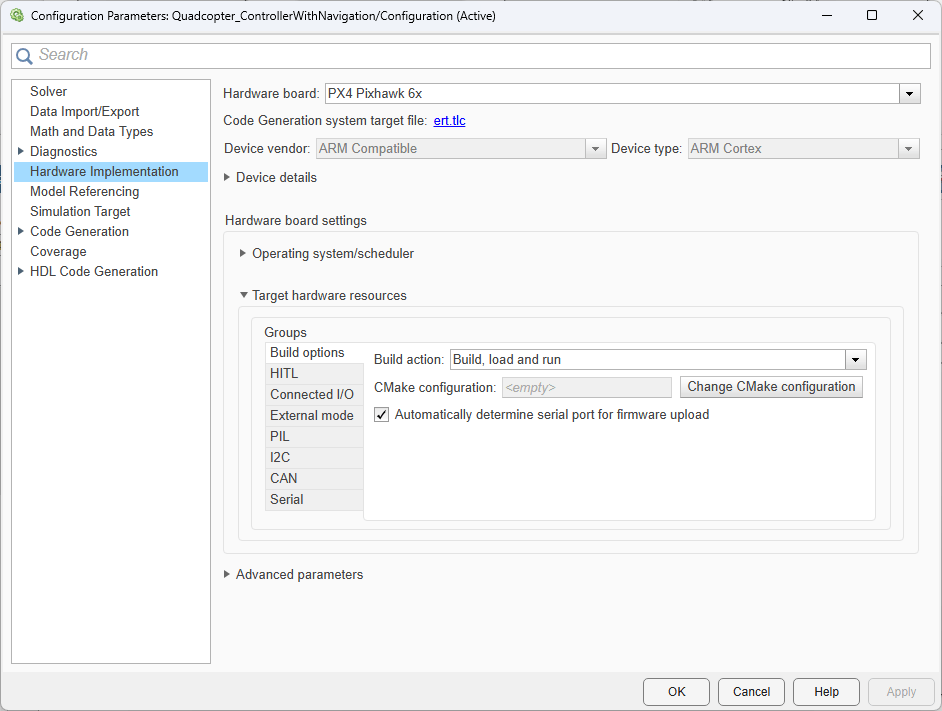Expand the Diagnostics tree node arrow
This screenshot has width=942, height=711.
point(20,151)
